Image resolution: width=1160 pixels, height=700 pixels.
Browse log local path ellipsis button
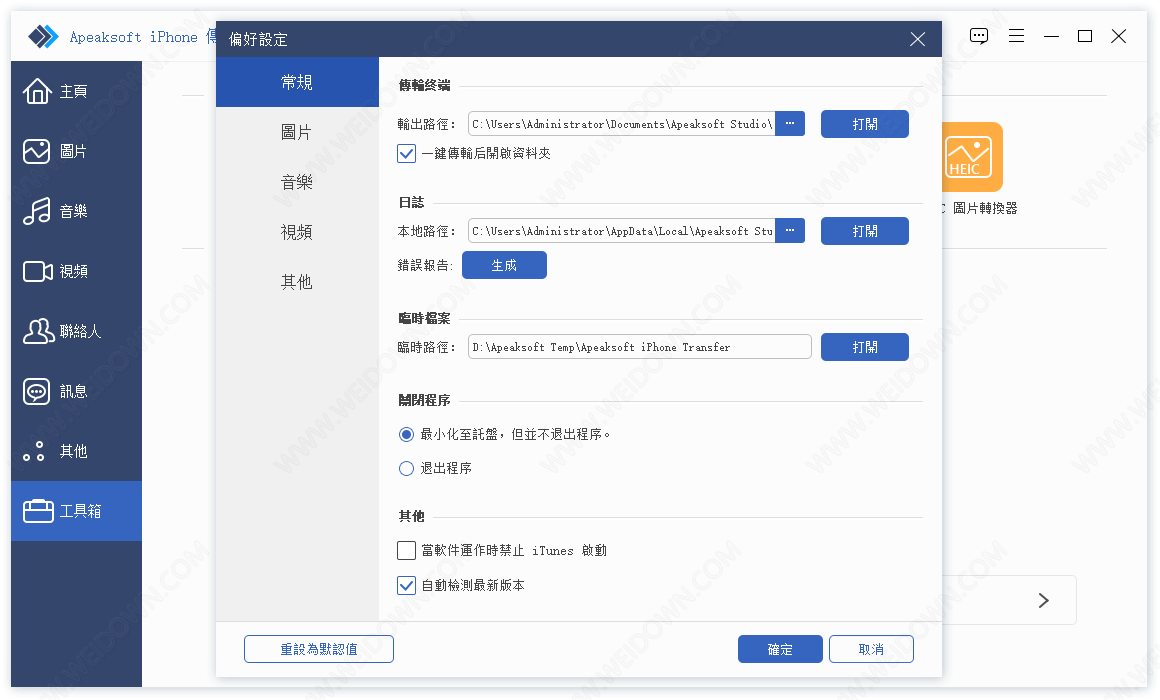tap(790, 231)
